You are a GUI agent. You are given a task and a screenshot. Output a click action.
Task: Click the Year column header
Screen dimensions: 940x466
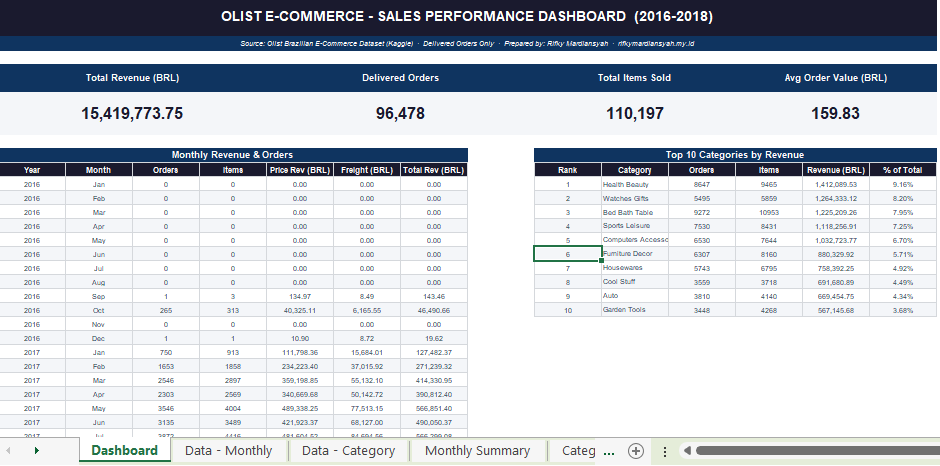tap(32, 170)
